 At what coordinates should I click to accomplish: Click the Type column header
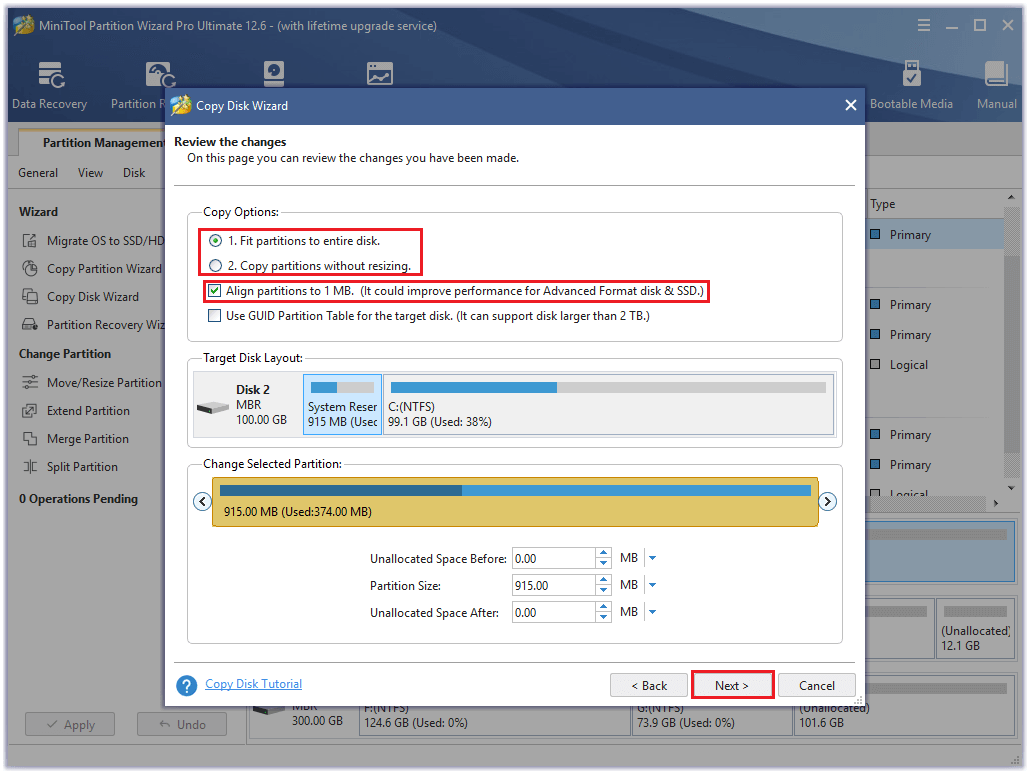(882, 204)
